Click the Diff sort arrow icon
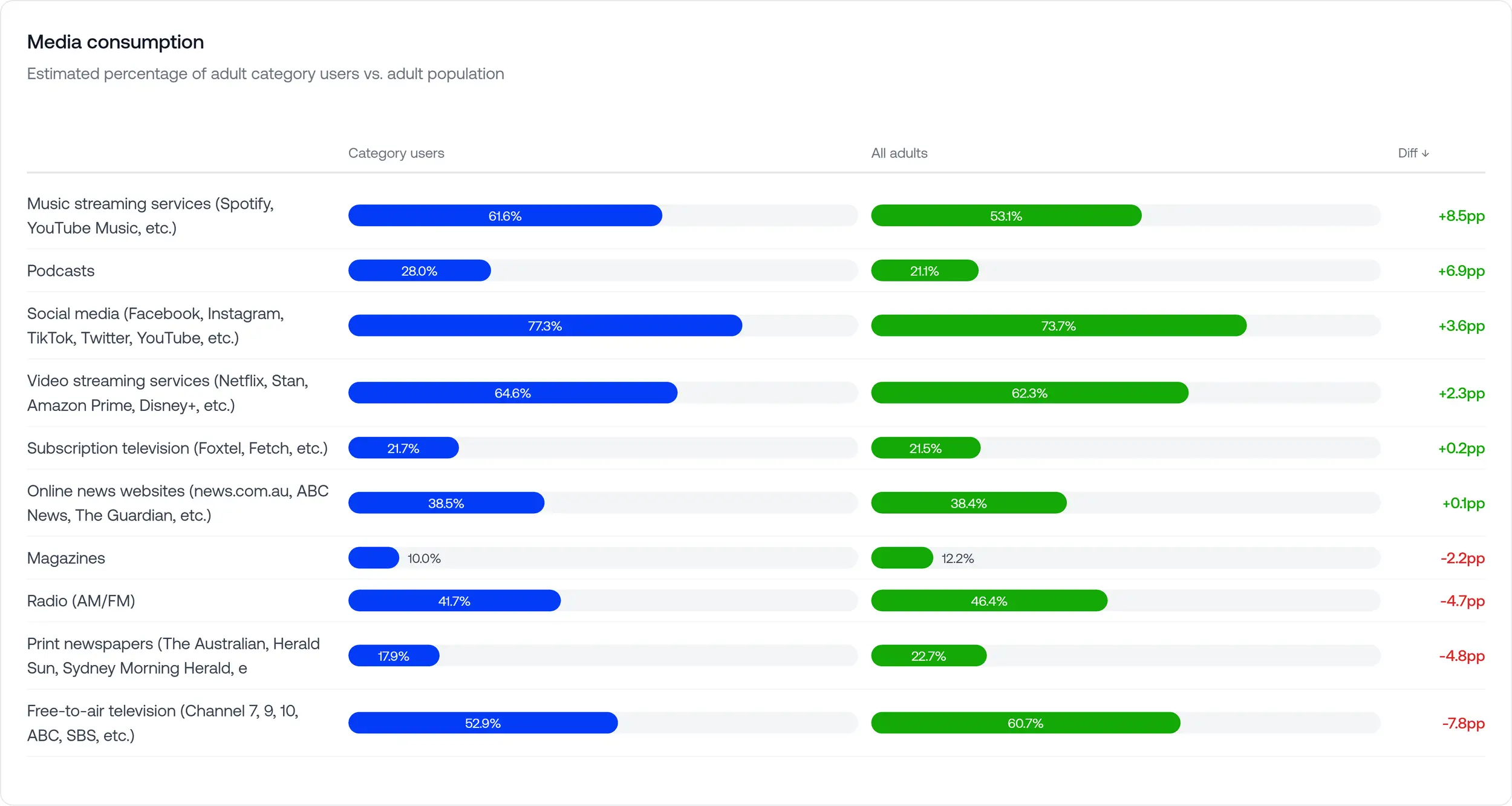This screenshot has height=806, width=1512. pos(1426,154)
